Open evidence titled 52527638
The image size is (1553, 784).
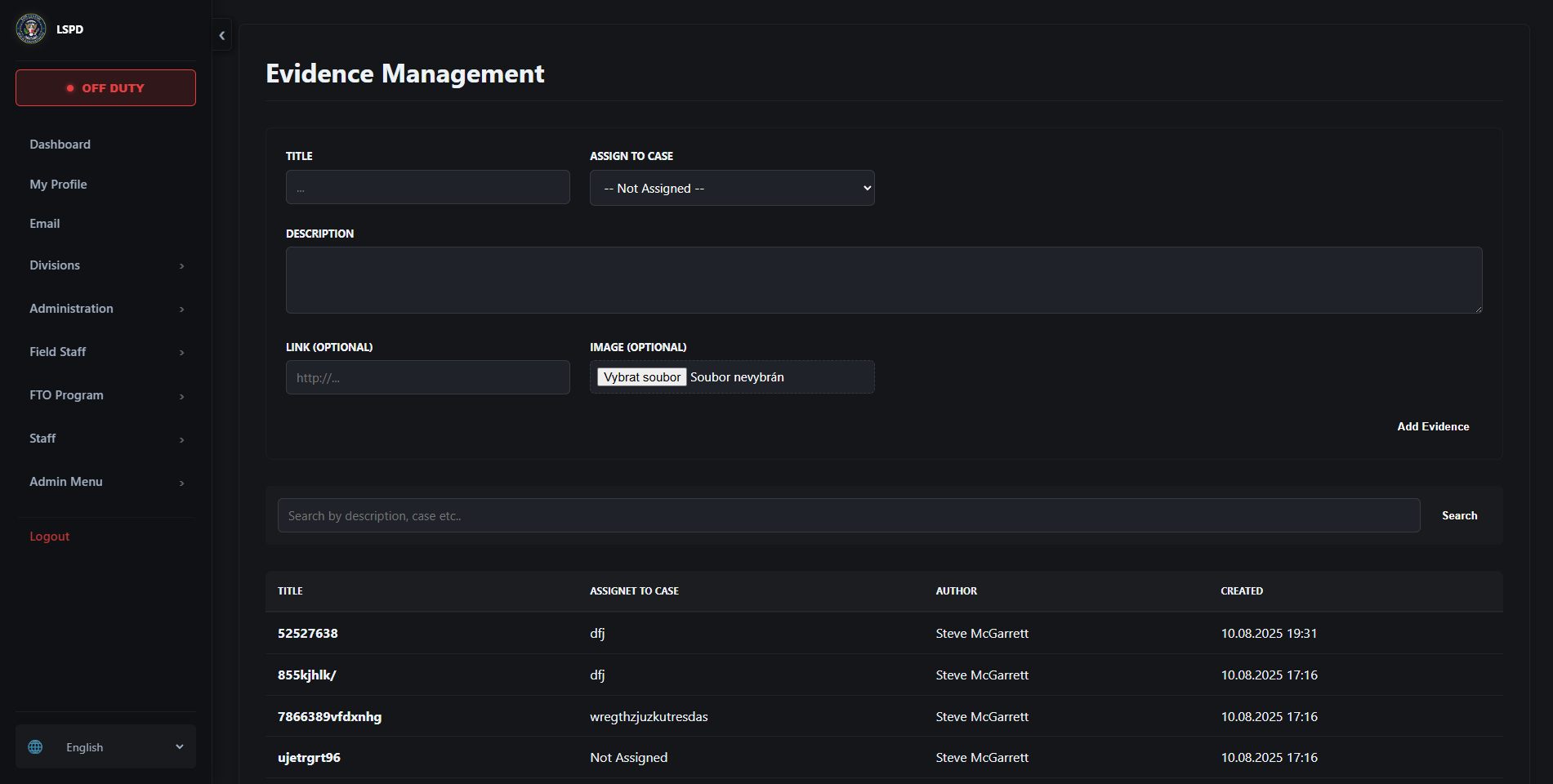308,634
